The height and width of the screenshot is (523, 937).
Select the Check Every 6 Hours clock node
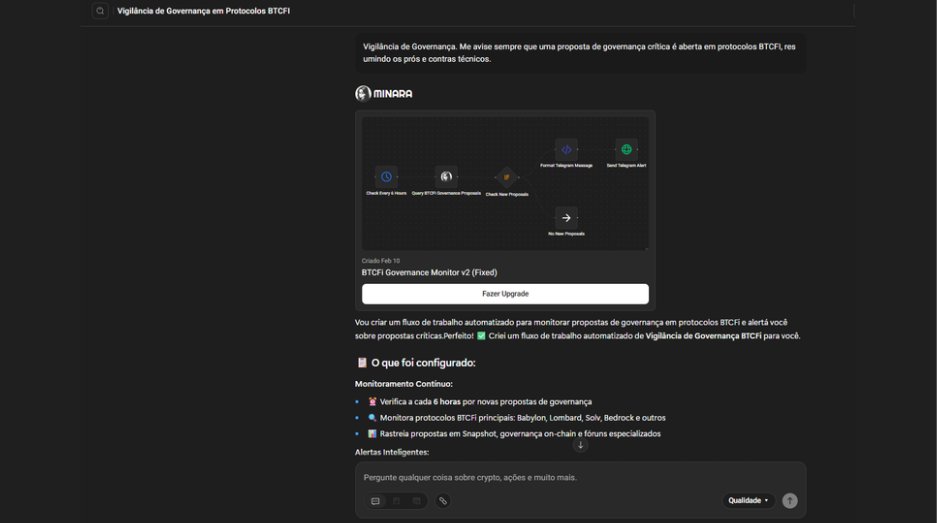click(386, 177)
